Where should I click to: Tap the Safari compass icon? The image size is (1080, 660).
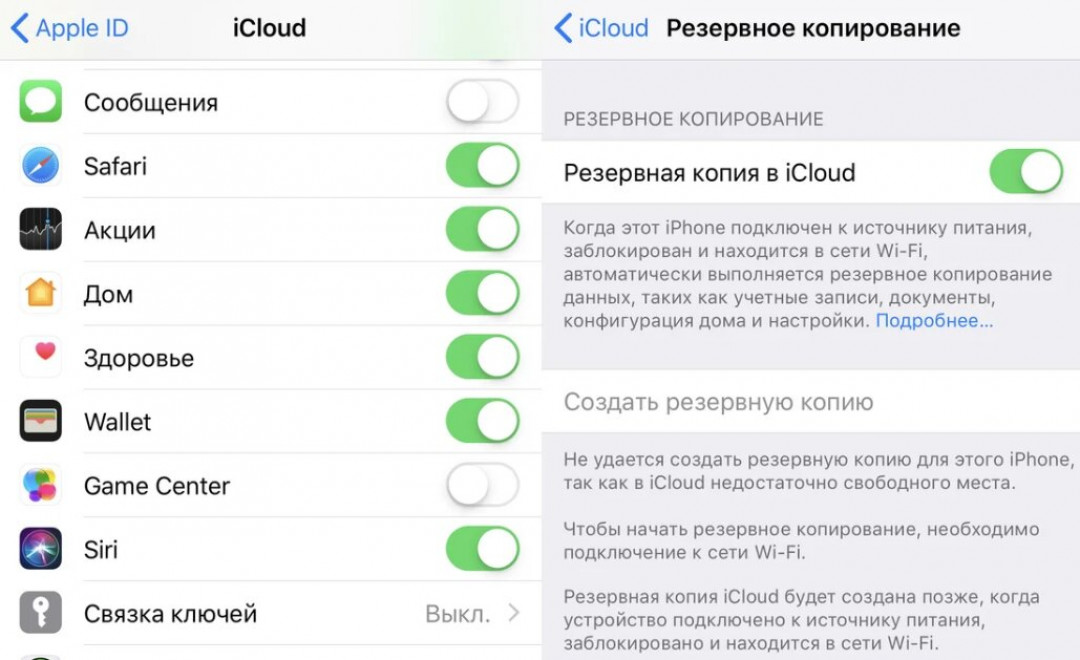pos(41,166)
